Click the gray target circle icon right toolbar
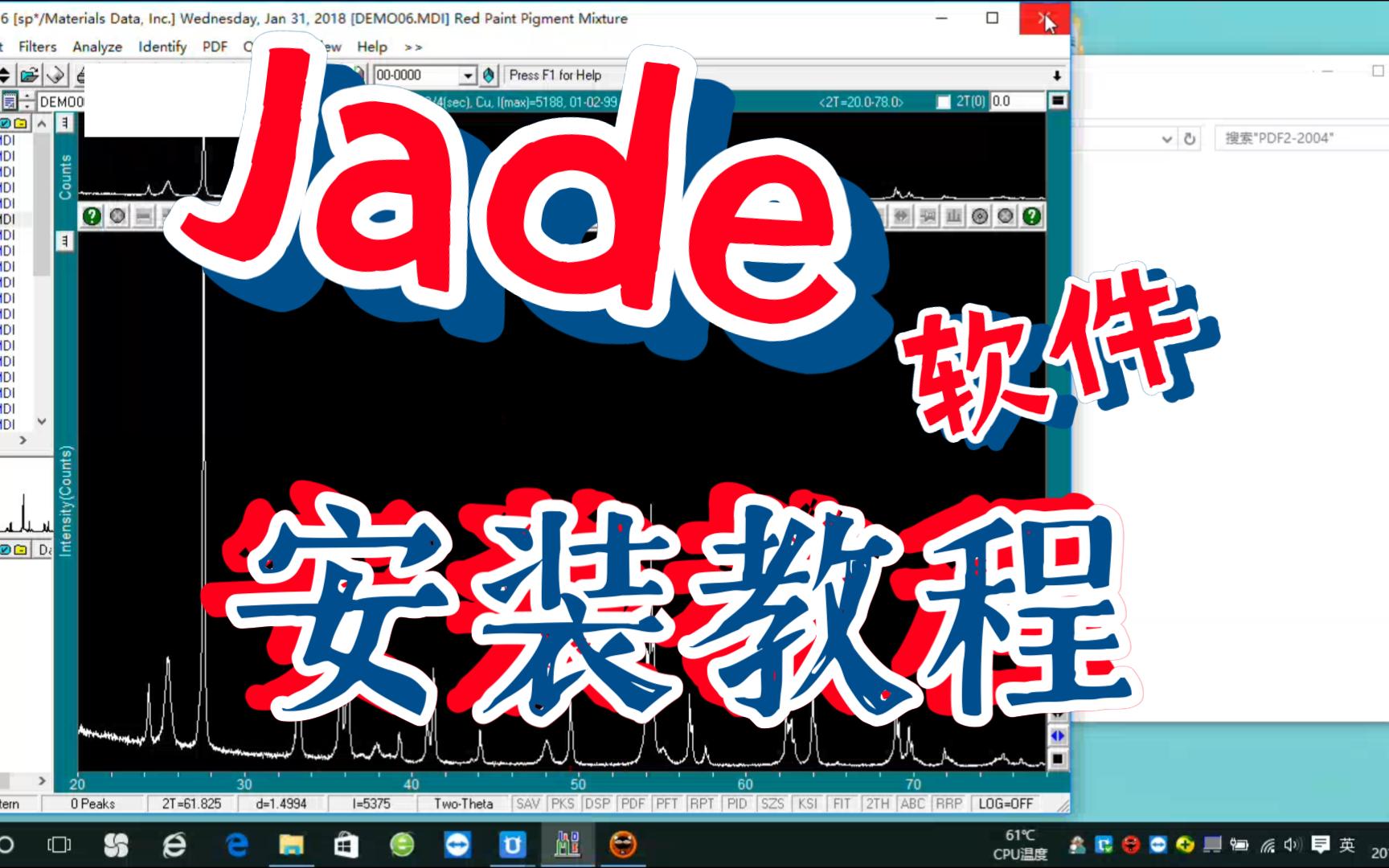1389x868 pixels. [x=980, y=216]
